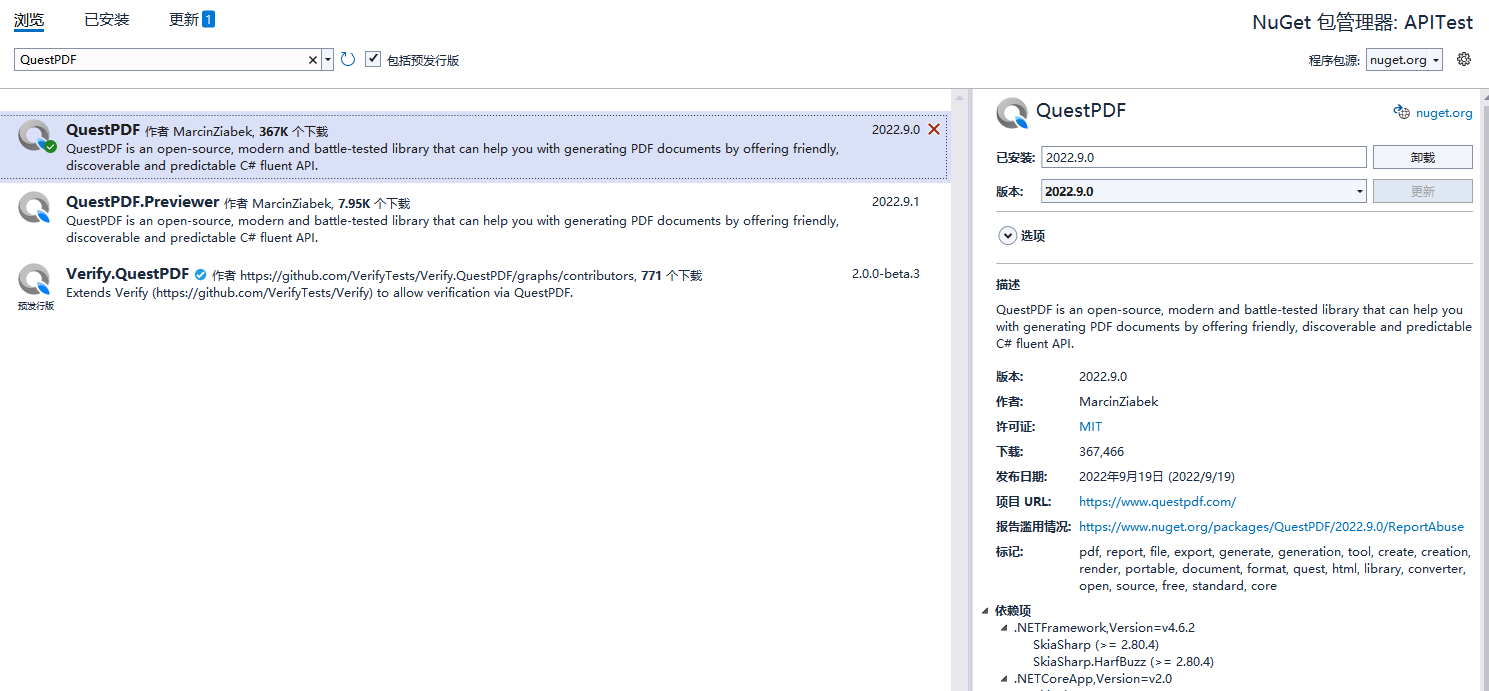This screenshot has height=691, width=1489.
Task: Select SkiaSharp.HarfBuzz (>= 2.80.4) dependency
Action: click(x=1123, y=662)
